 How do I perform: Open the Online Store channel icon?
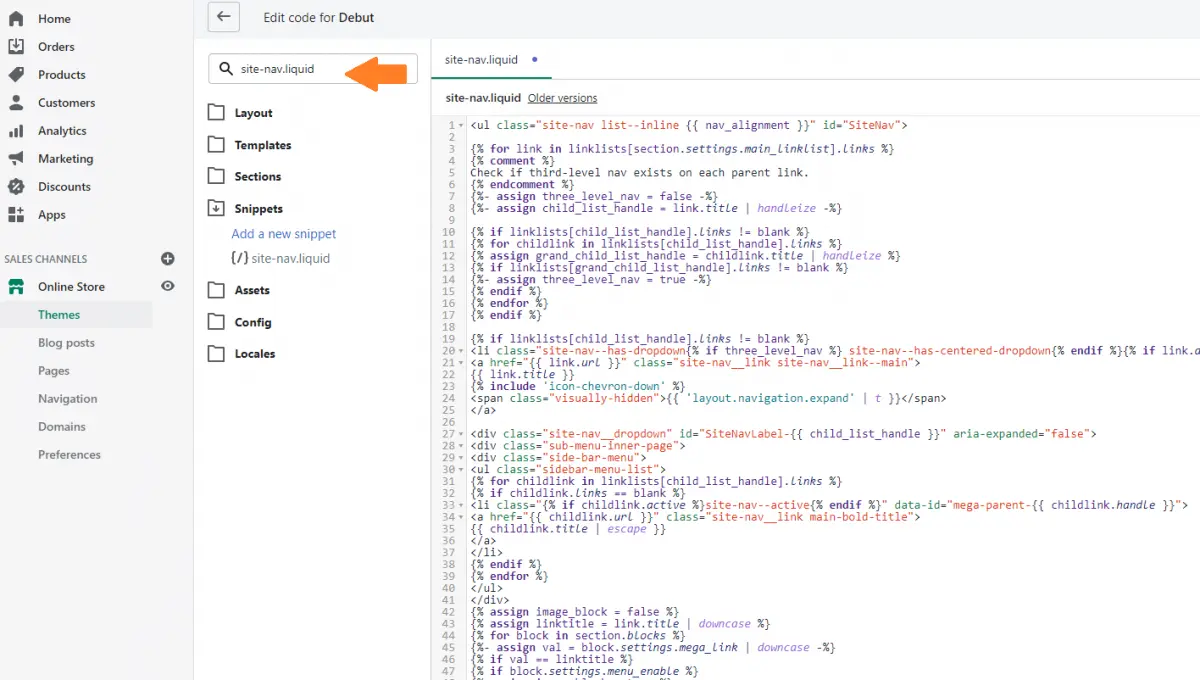coord(20,286)
